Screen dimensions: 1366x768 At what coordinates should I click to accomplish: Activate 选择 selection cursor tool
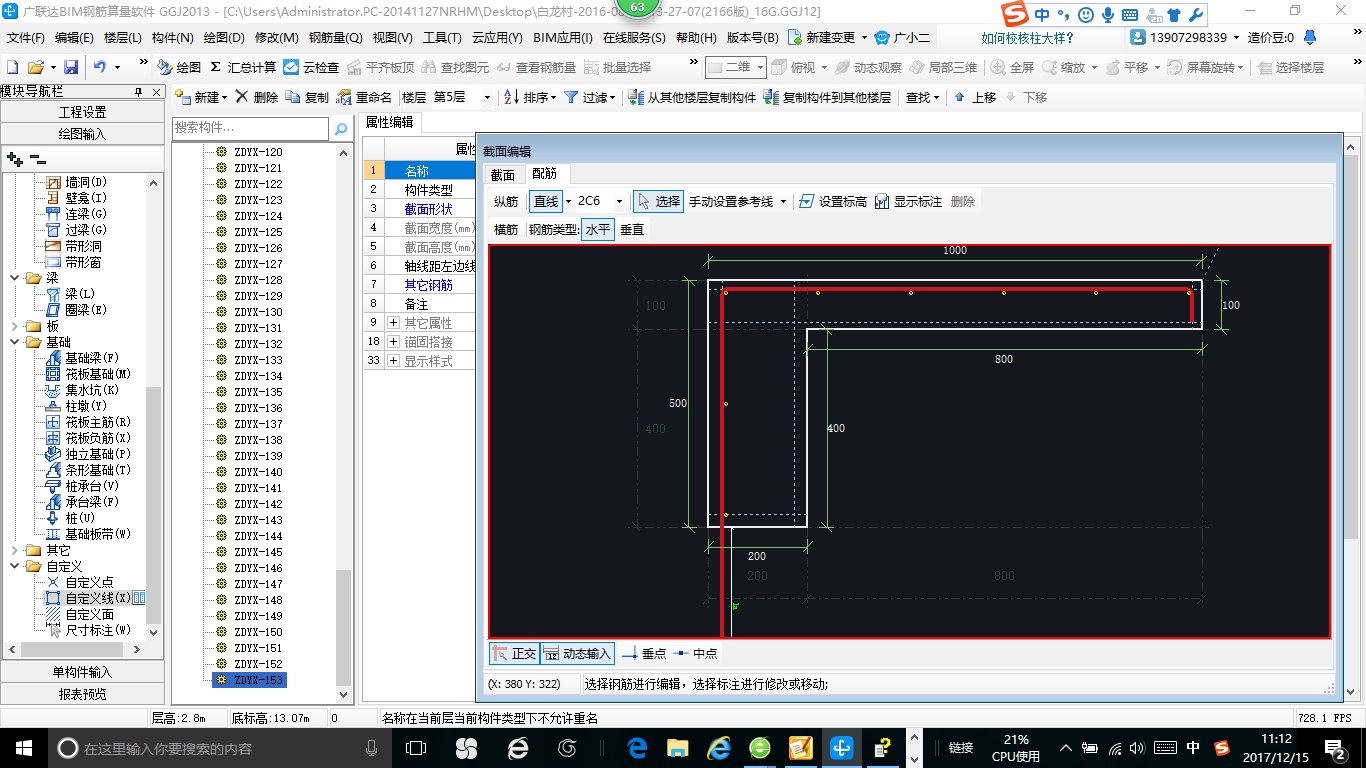(x=658, y=201)
